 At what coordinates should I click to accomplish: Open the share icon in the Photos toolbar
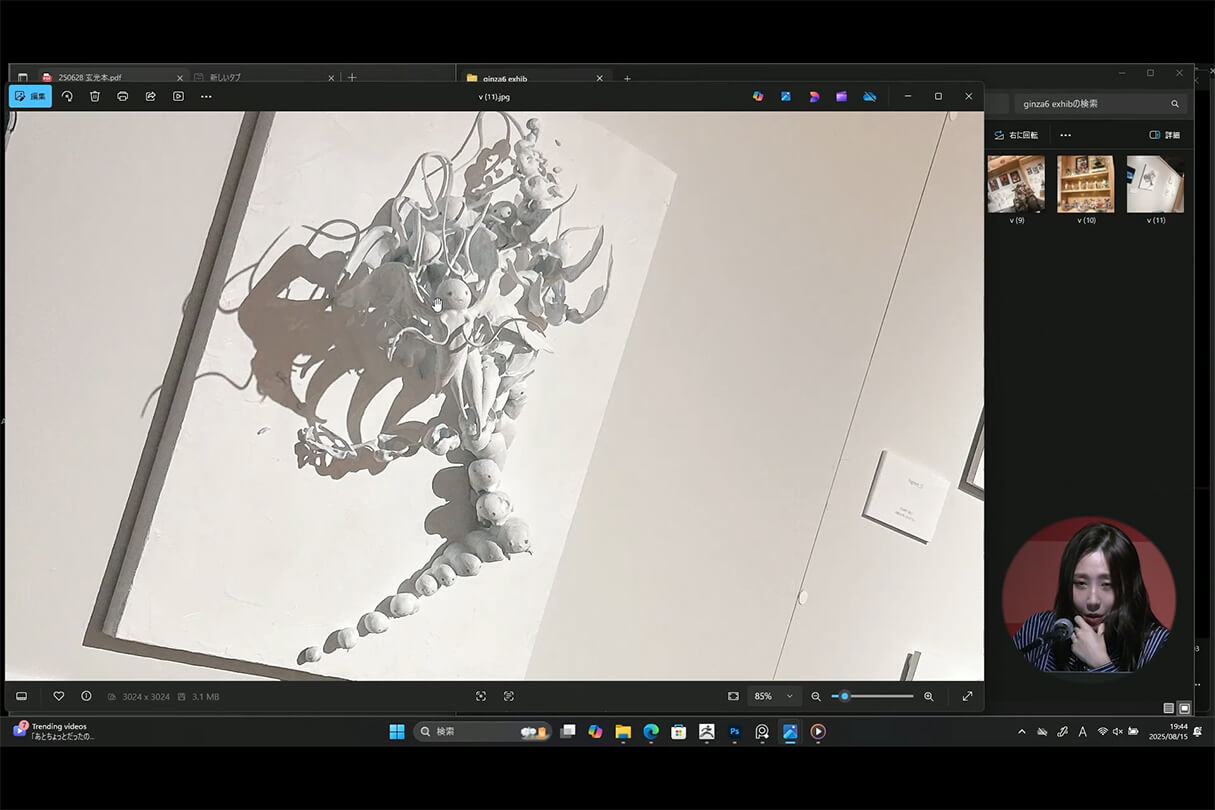pos(151,96)
